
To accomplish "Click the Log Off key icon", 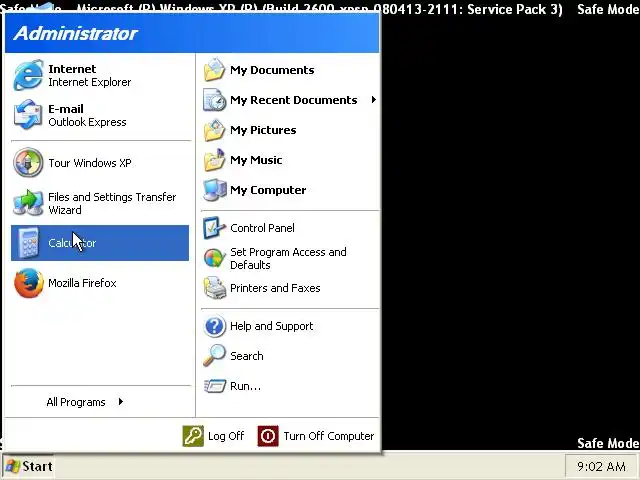I will pyautogui.click(x=193, y=436).
